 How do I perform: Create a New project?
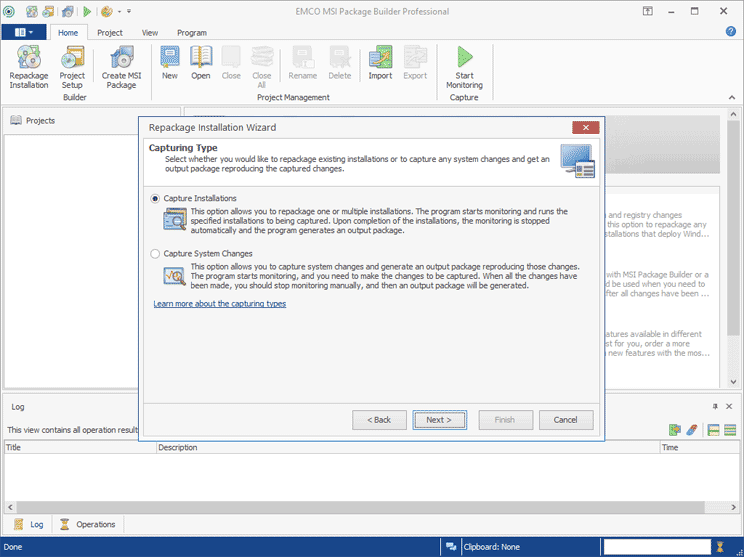pos(170,63)
